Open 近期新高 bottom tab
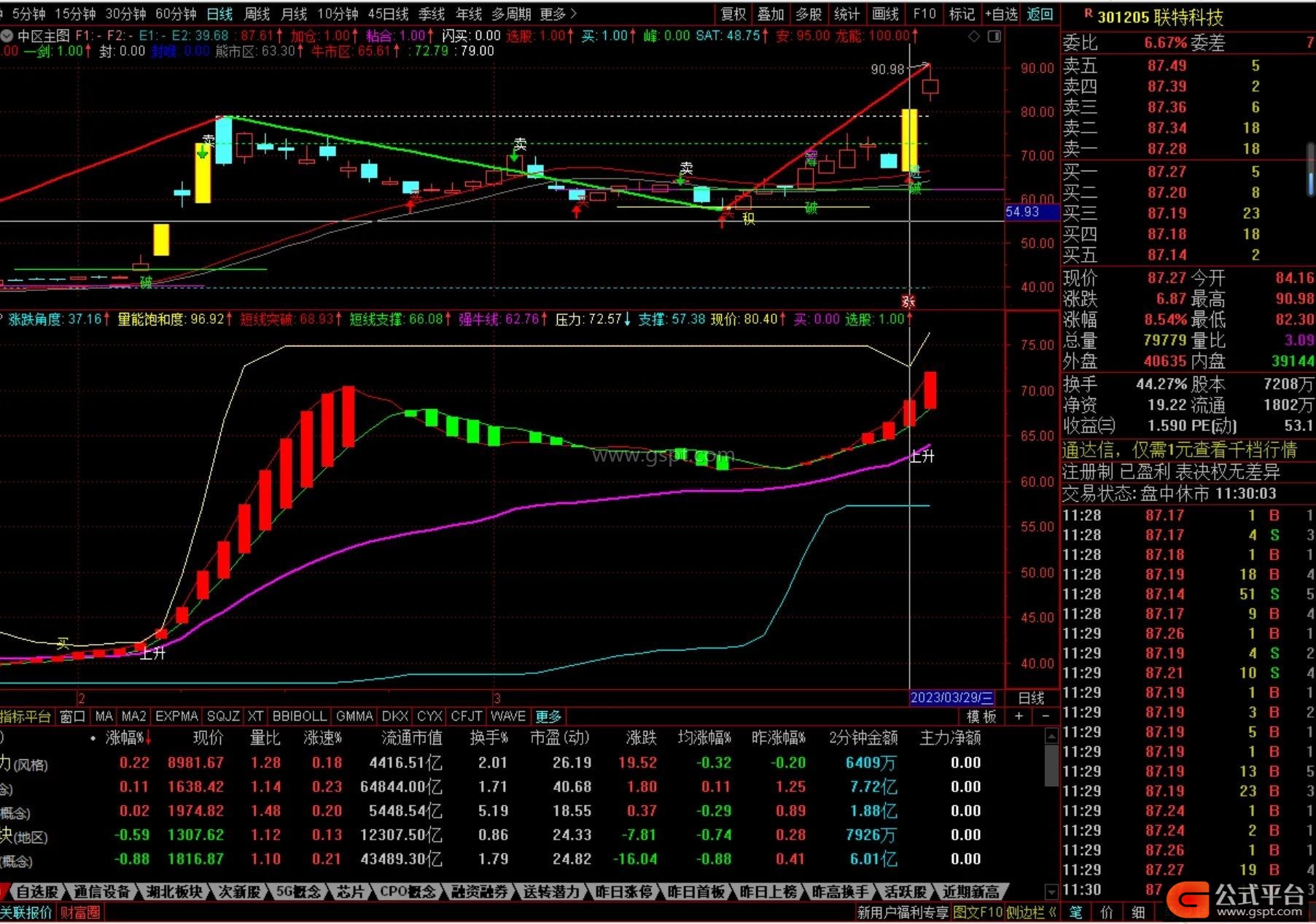 tap(970, 892)
